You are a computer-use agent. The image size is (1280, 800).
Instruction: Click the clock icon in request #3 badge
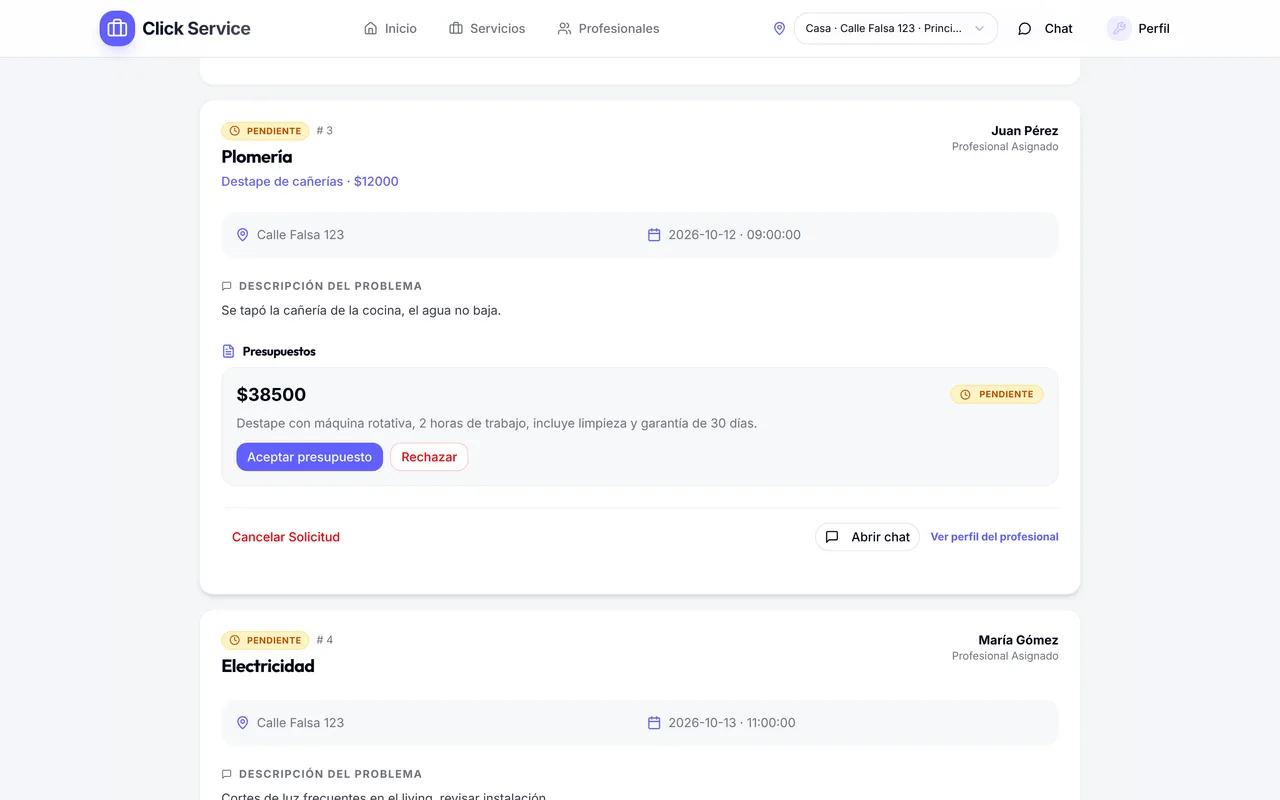[235, 131]
